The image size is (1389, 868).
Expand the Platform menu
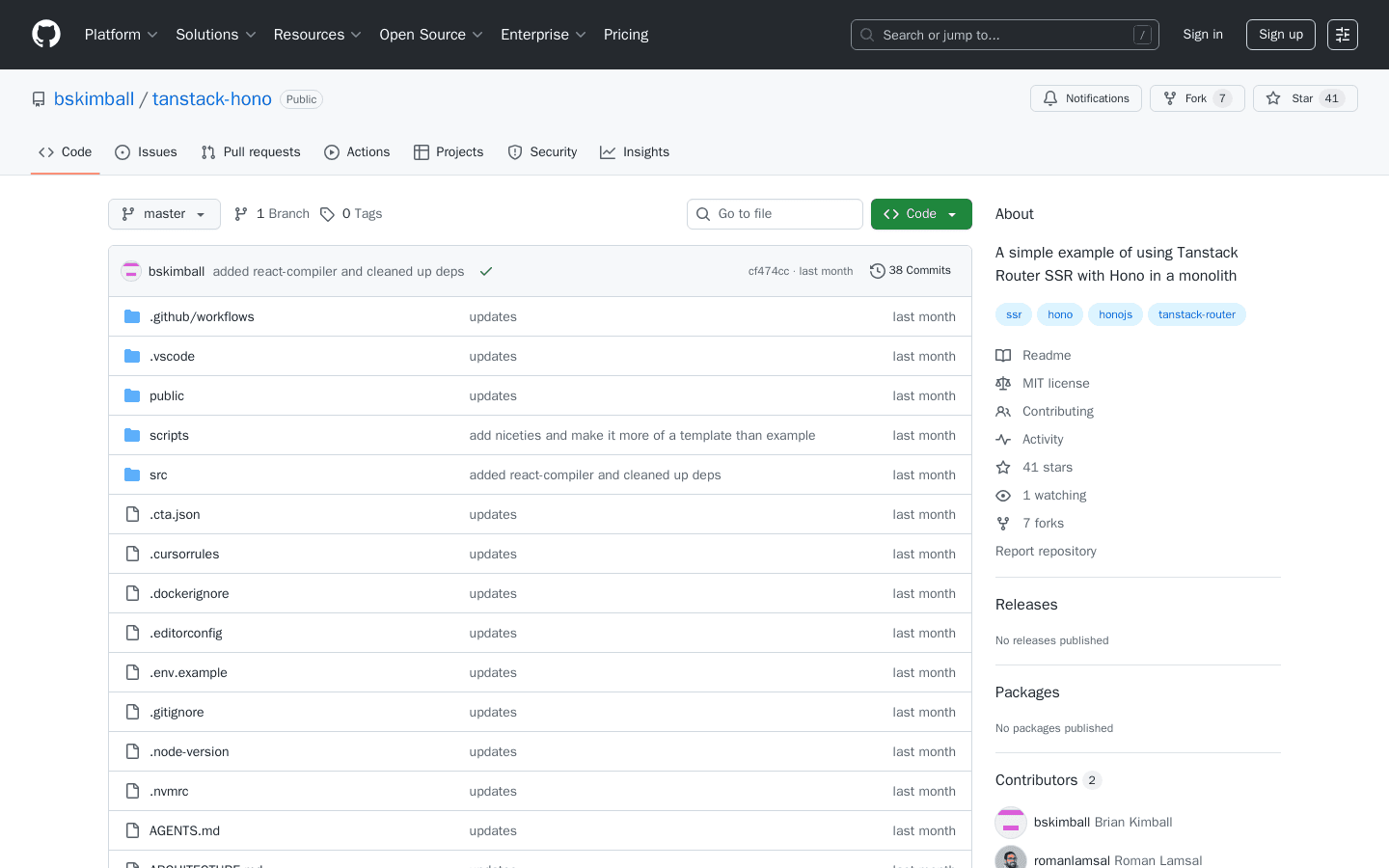point(121,35)
